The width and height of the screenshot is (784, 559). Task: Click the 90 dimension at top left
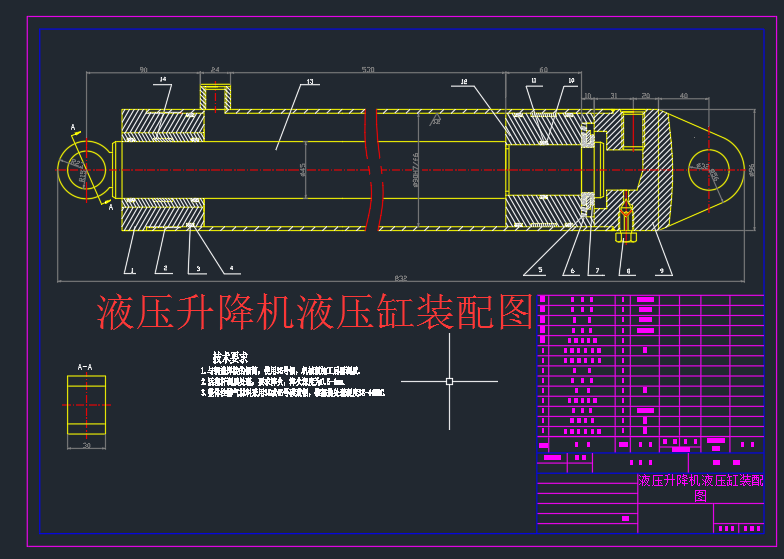144,70
